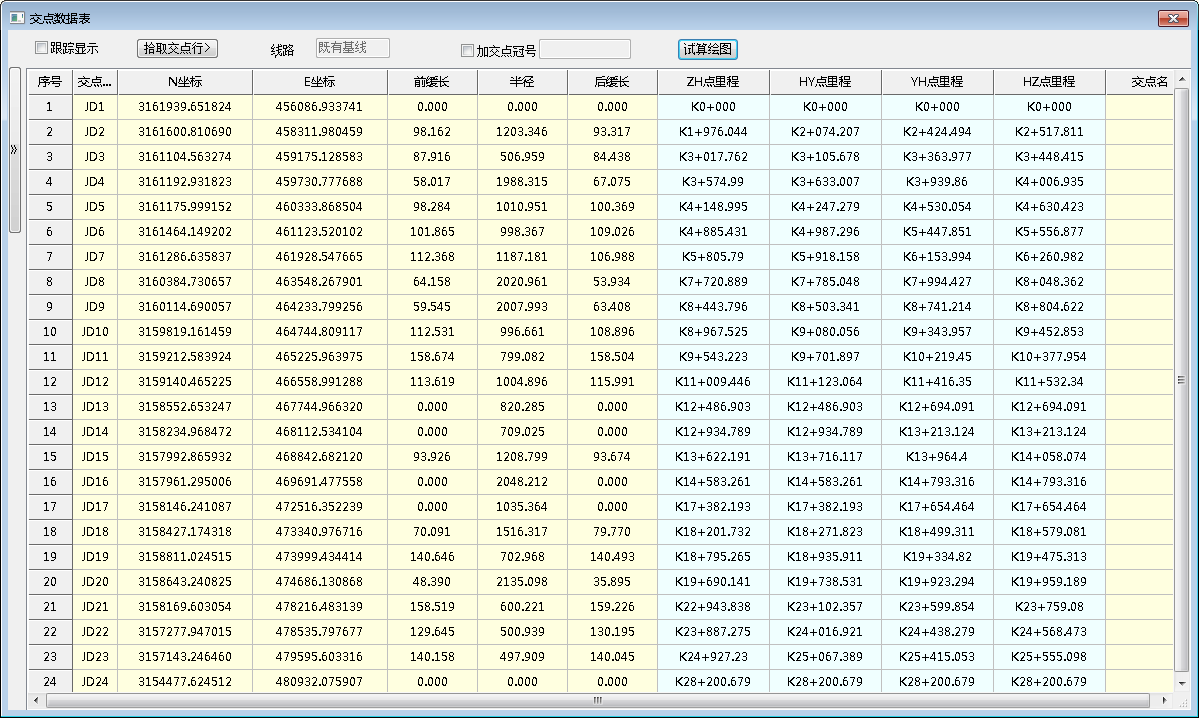Click the 试算绘图 button
1199x718 pixels.
tap(708, 49)
